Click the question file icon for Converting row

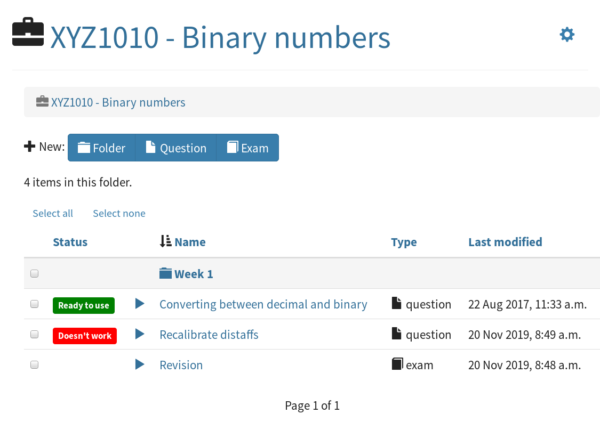[396, 303]
